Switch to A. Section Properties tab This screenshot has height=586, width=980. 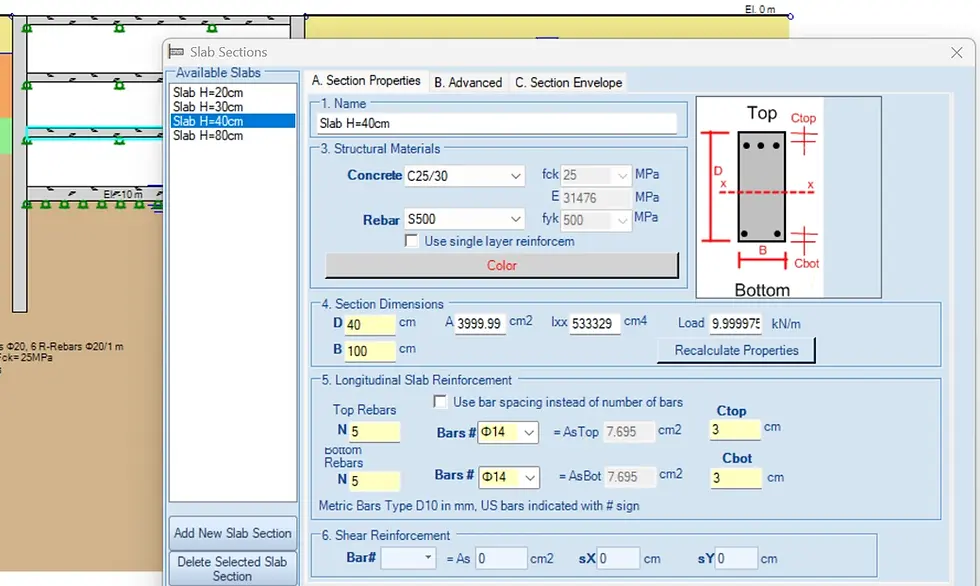[x=366, y=81]
